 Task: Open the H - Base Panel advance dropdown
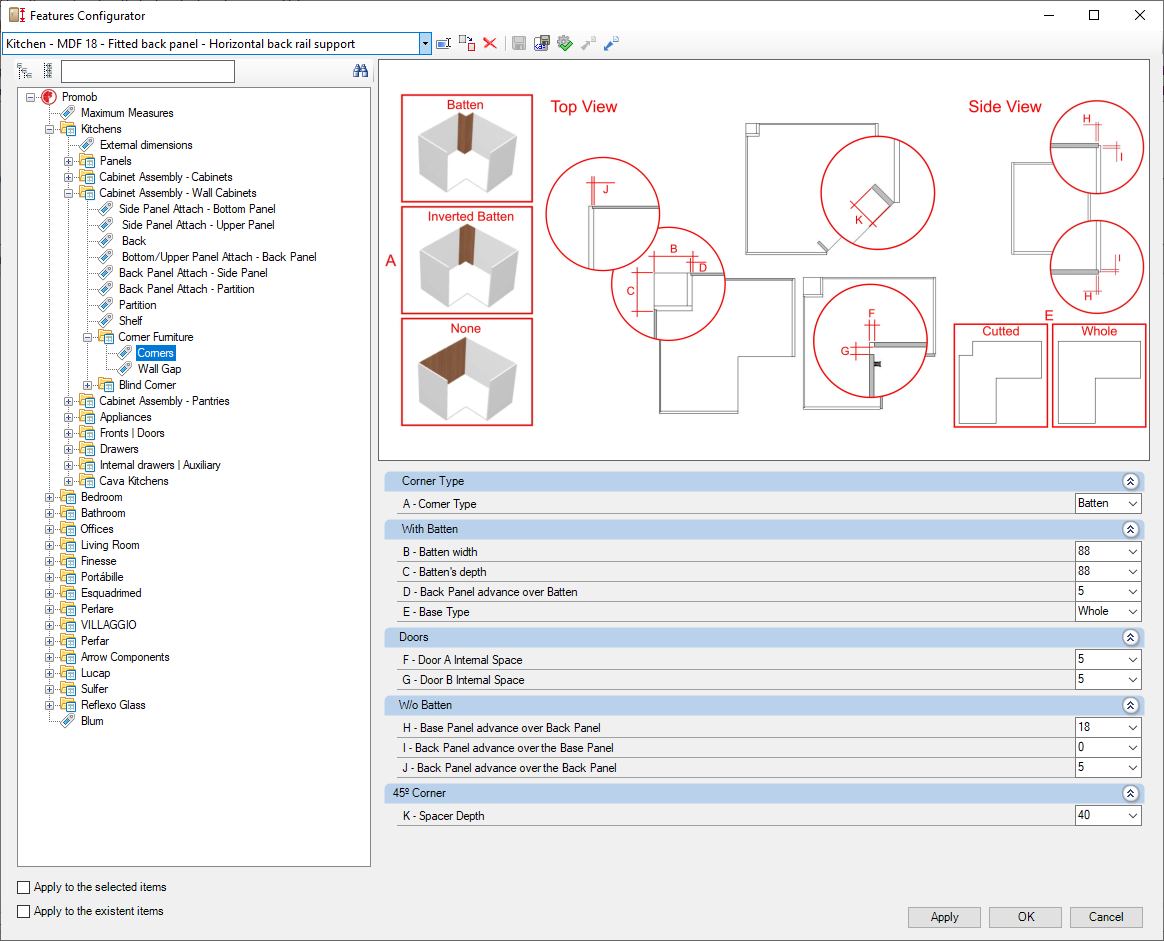1132,728
